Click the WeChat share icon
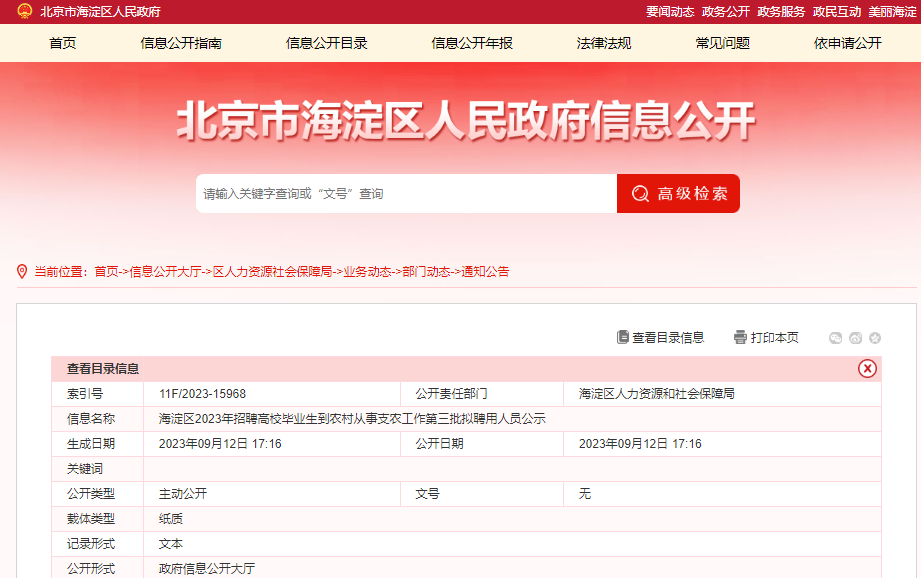 pos(836,338)
